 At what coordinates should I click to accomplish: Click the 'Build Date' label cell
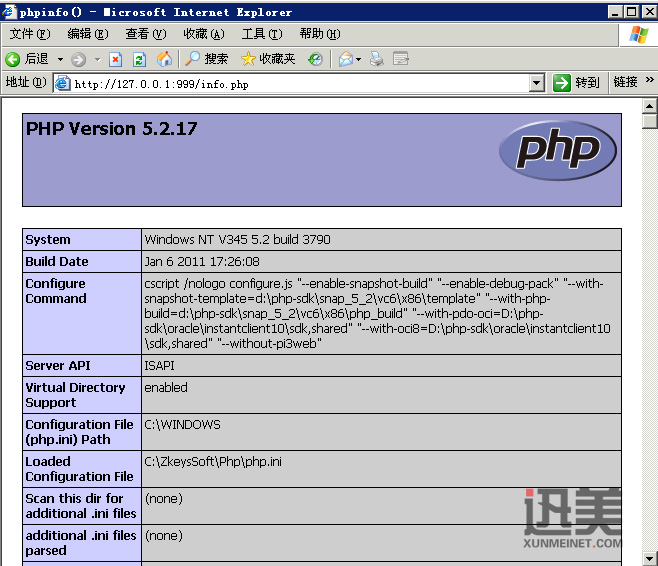click(x=82, y=262)
